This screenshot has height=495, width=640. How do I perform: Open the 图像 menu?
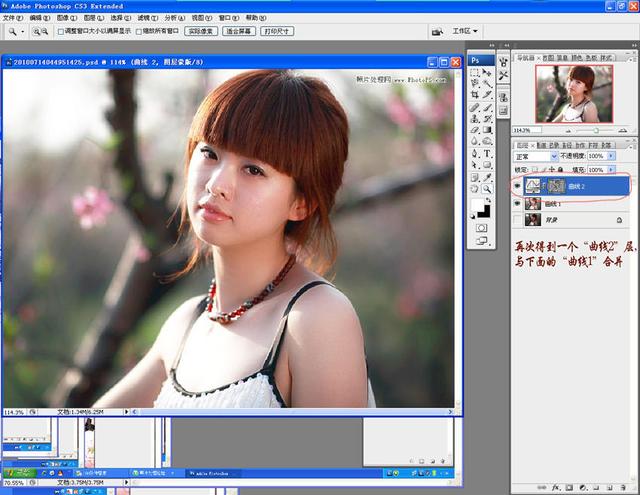pyautogui.click(x=64, y=18)
